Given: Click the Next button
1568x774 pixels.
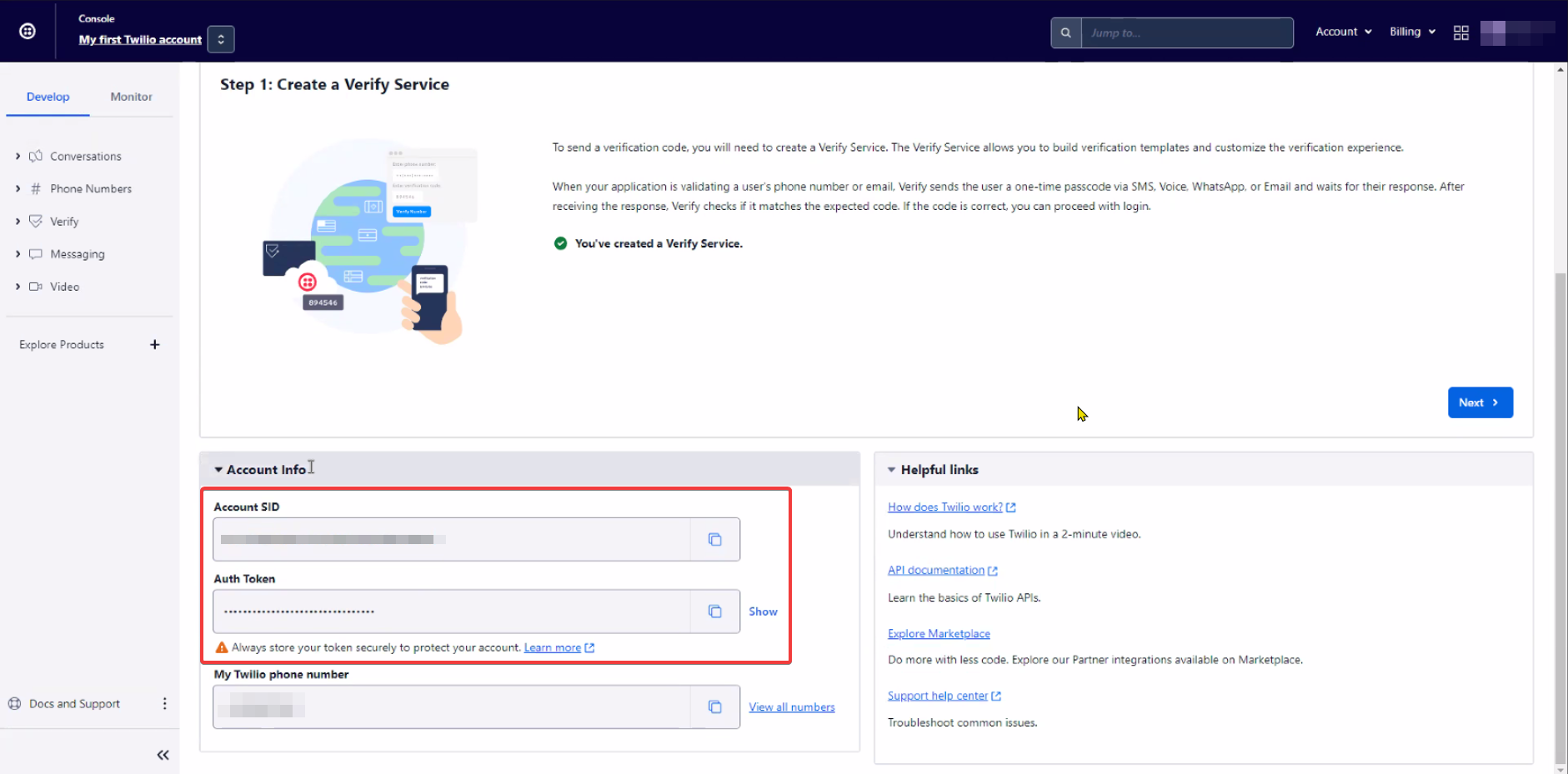Looking at the screenshot, I should coord(1480,402).
